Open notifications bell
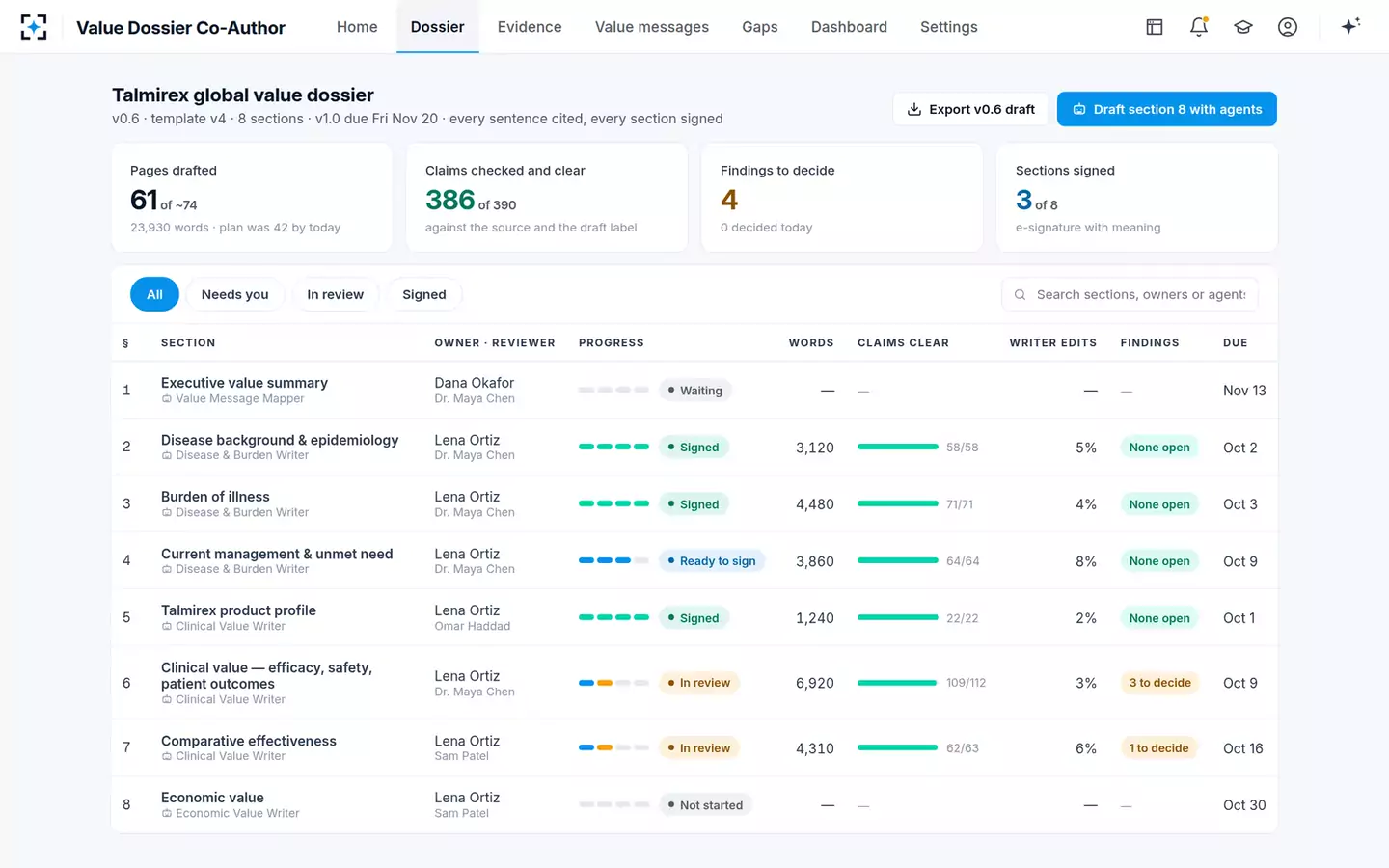Image resolution: width=1389 pixels, height=868 pixels. coord(1199,27)
